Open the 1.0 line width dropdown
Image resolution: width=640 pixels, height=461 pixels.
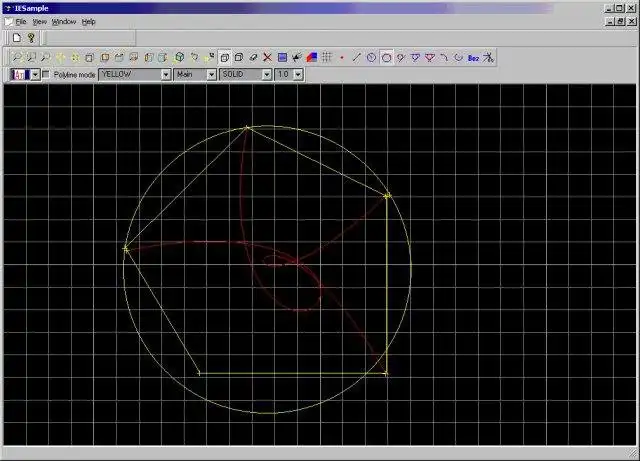298,74
